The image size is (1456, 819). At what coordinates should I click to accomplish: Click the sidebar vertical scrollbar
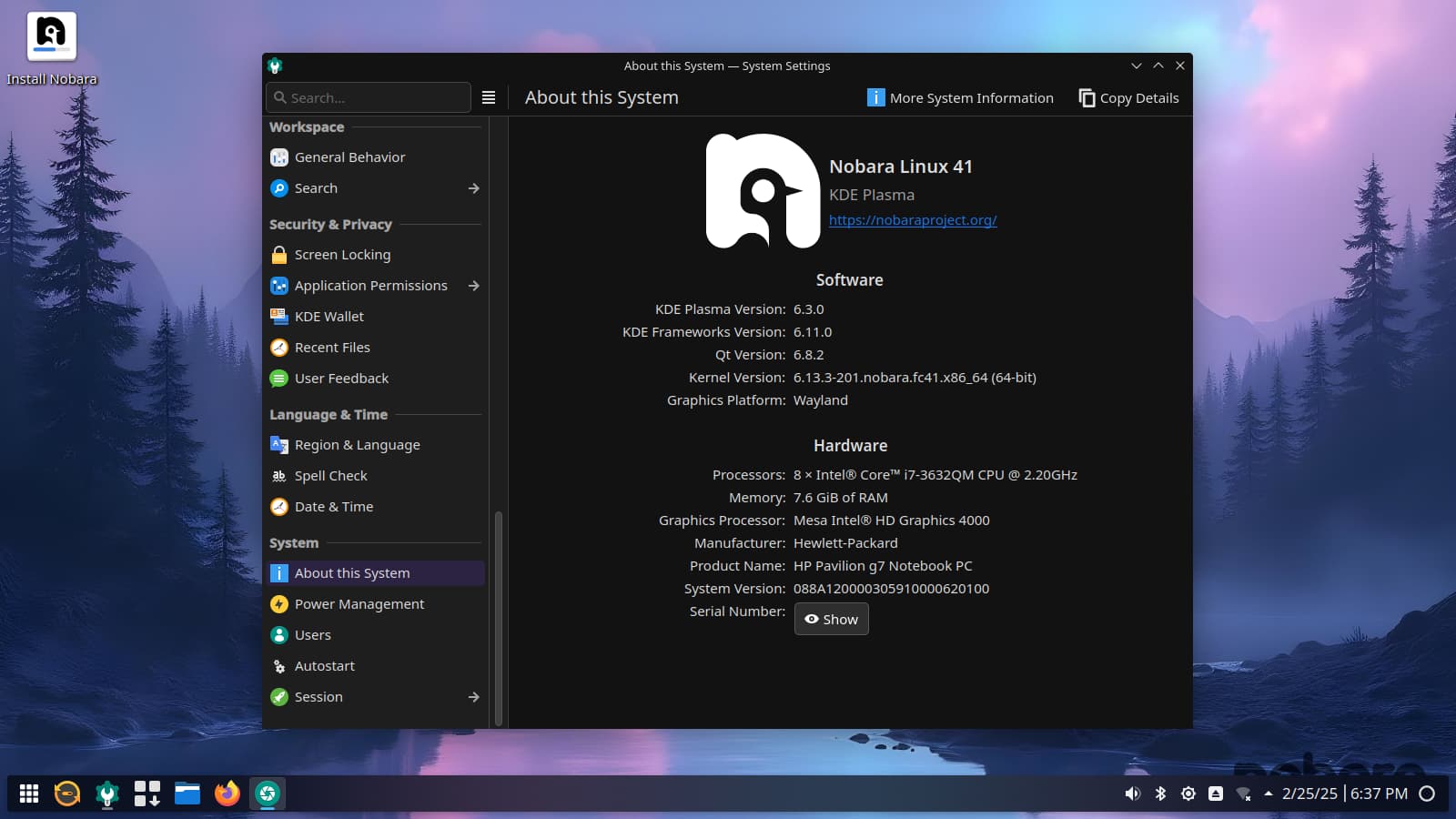(x=498, y=619)
